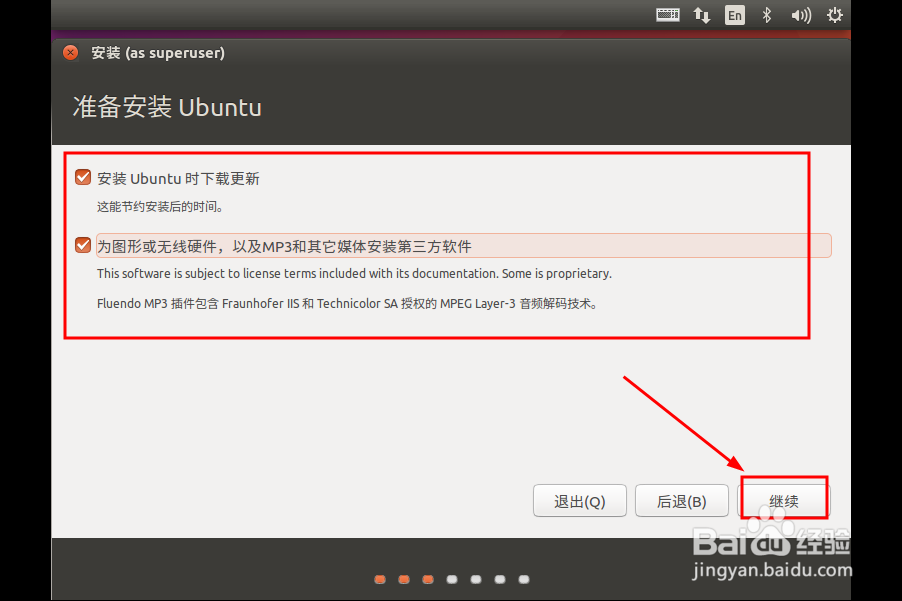The width and height of the screenshot is (902, 601).
Task: Click the Fluendo MP3 插件 description text
Action: click(348, 304)
